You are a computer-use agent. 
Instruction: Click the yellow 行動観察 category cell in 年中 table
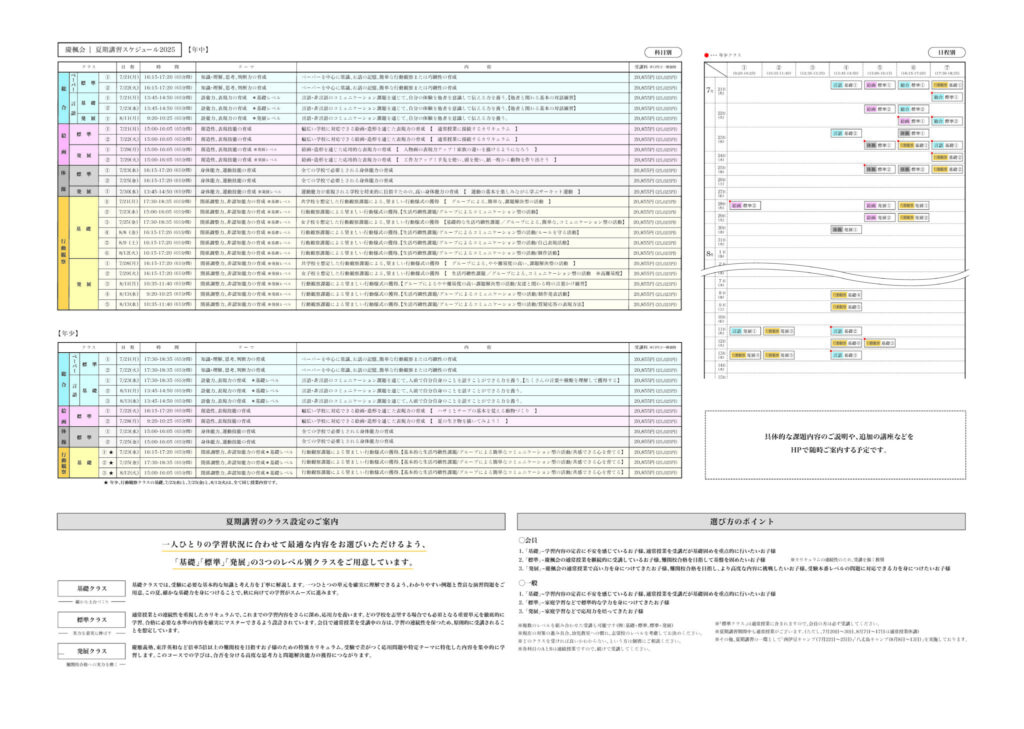click(x=63, y=253)
